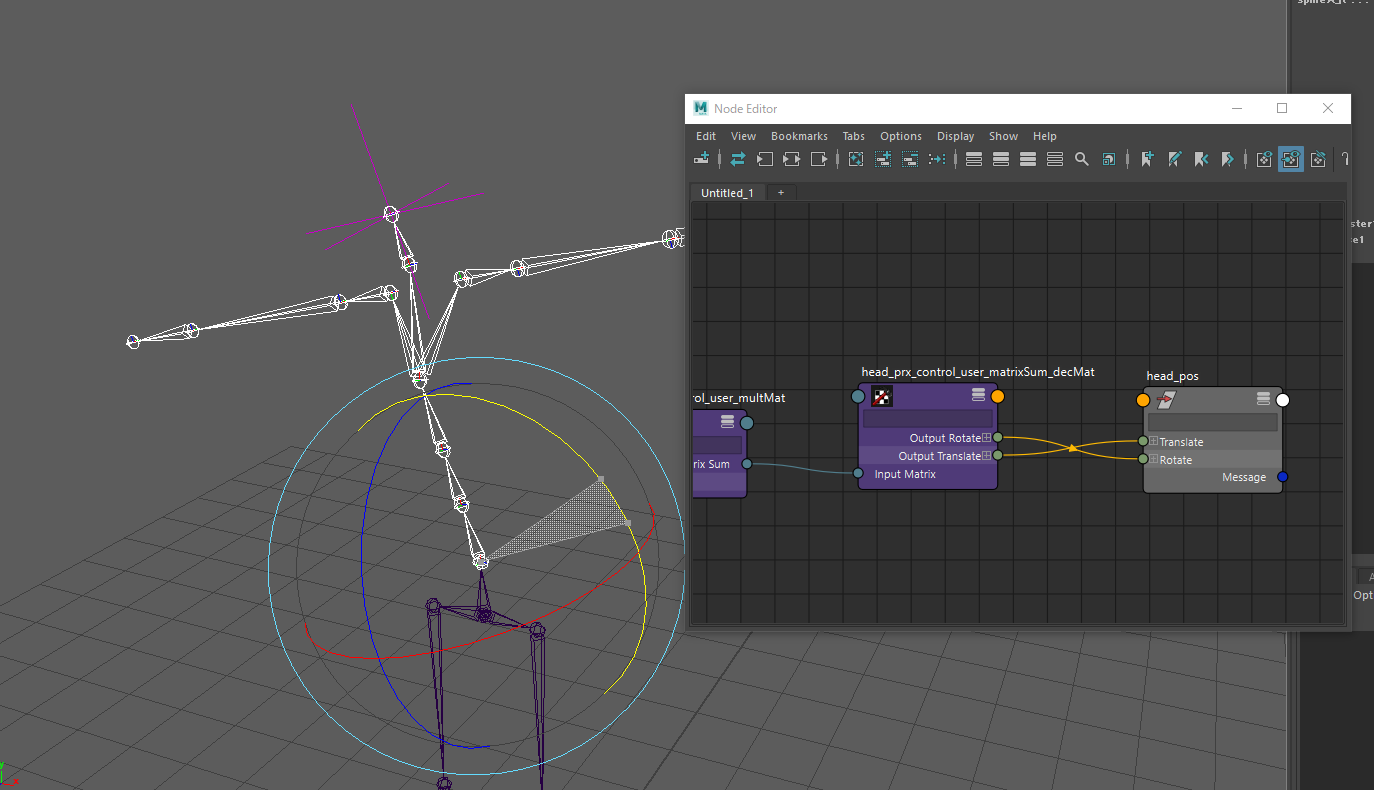Toggle the highlighted sync-selection eye icon

1291,159
